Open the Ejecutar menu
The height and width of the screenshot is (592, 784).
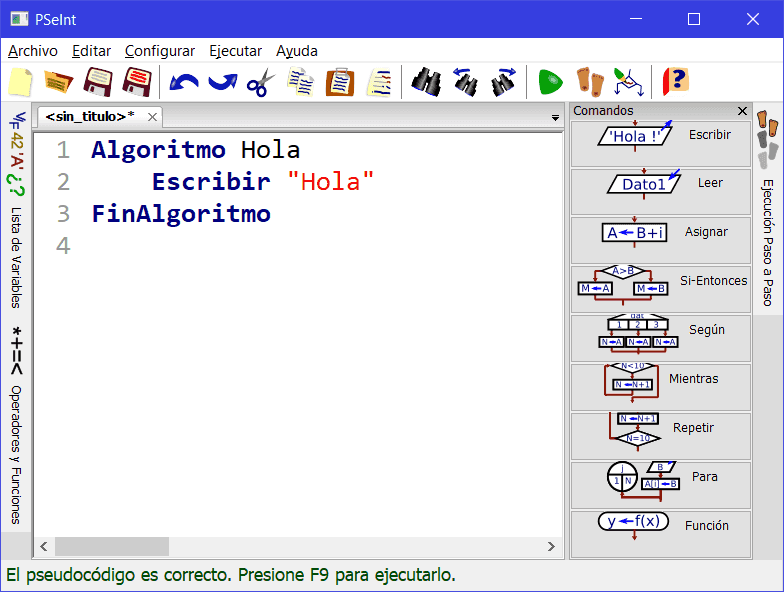[236, 51]
